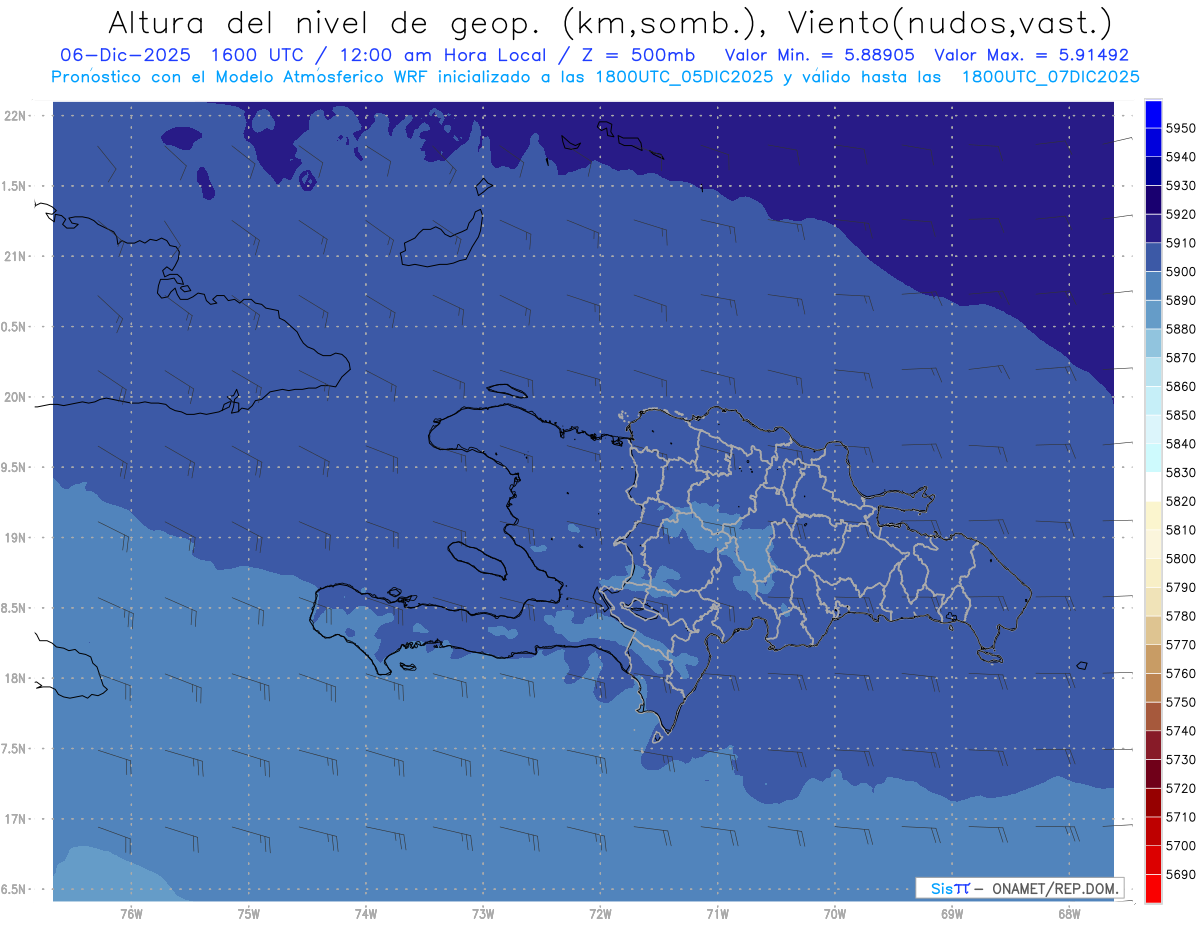Click the "5920" colorbar label
Screen dimensions: 1200x927
1180,214
